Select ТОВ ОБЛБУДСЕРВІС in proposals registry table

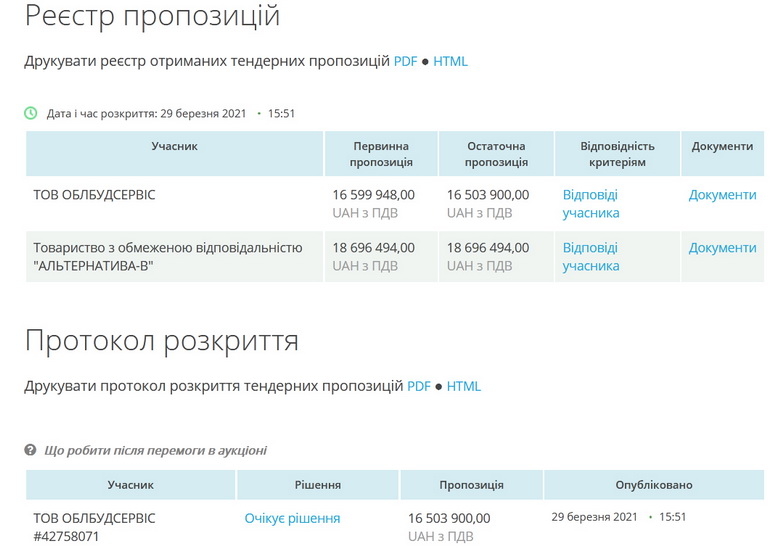pos(95,195)
